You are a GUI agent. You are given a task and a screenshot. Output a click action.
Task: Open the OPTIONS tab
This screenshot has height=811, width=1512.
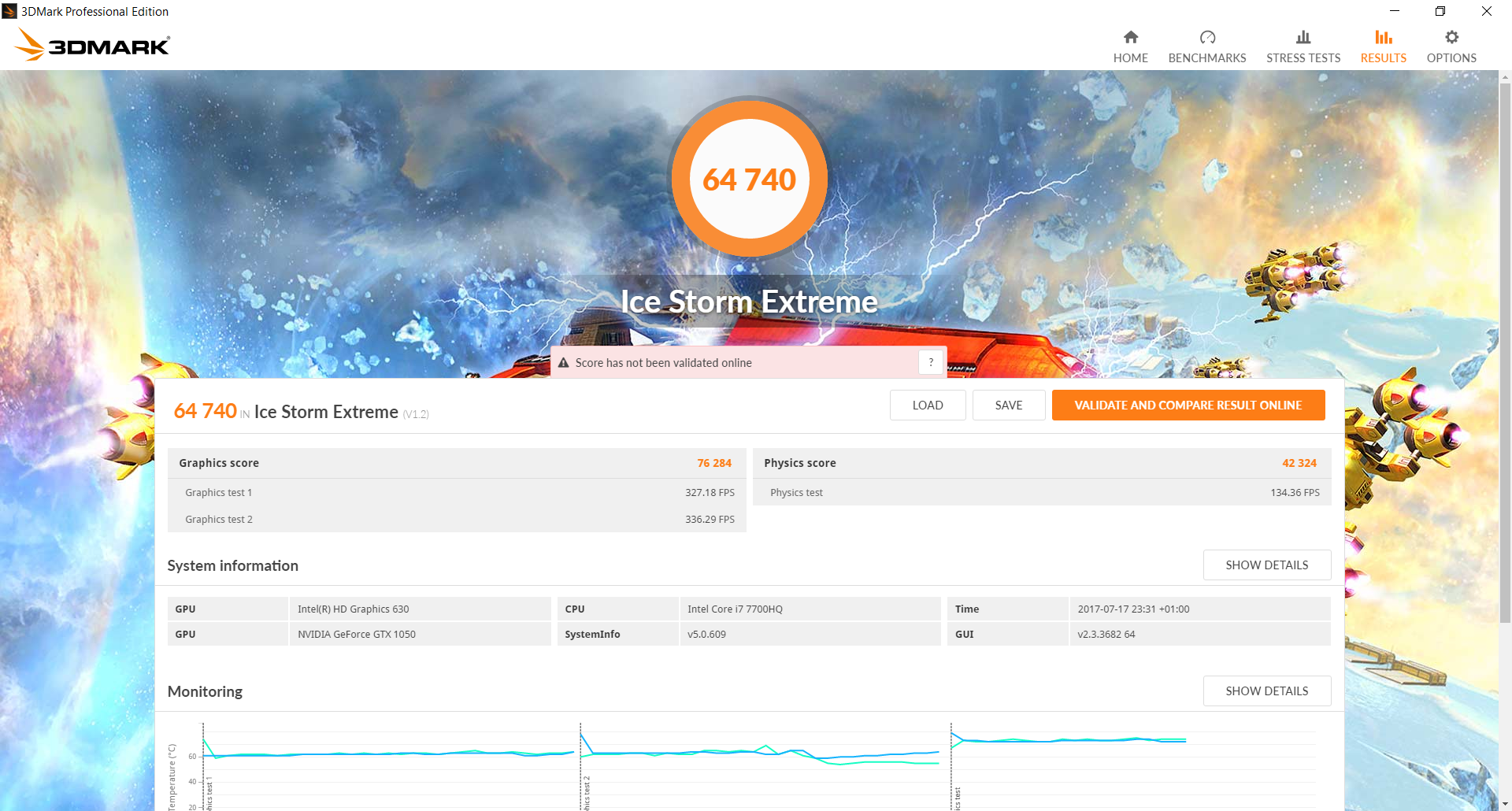point(1451,47)
